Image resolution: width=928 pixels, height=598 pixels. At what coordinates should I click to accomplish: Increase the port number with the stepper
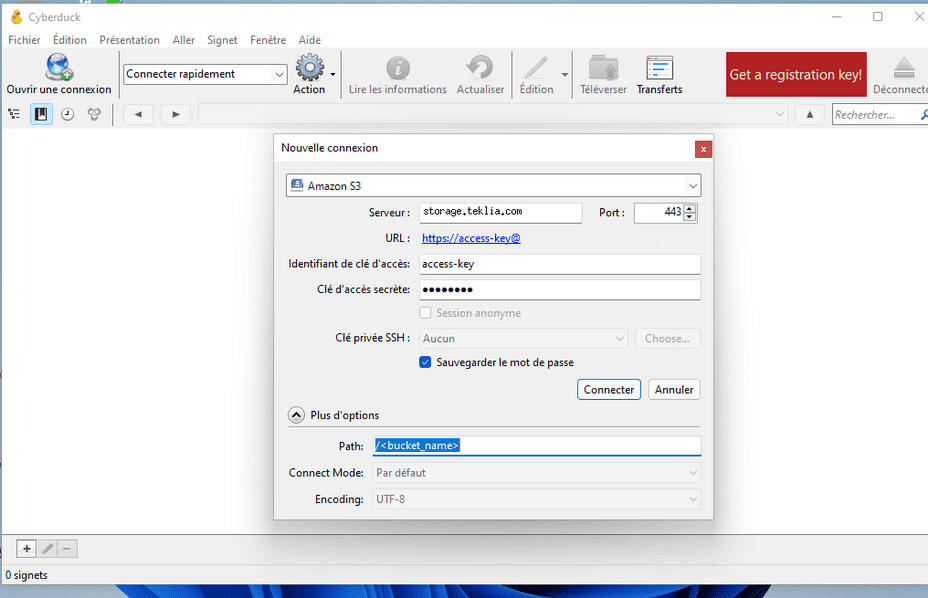(689, 208)
